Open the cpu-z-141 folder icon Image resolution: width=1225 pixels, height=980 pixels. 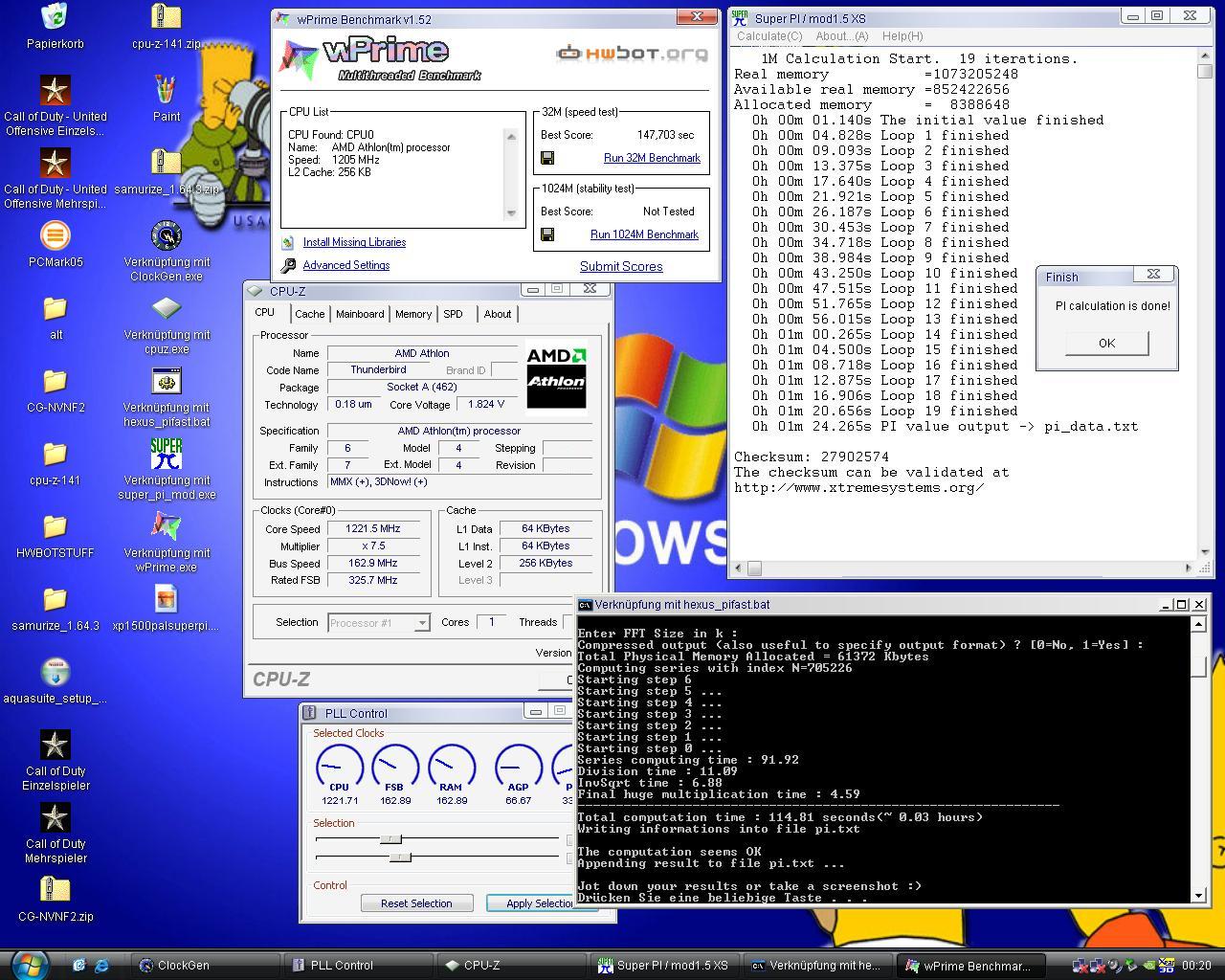coord(55,454)
